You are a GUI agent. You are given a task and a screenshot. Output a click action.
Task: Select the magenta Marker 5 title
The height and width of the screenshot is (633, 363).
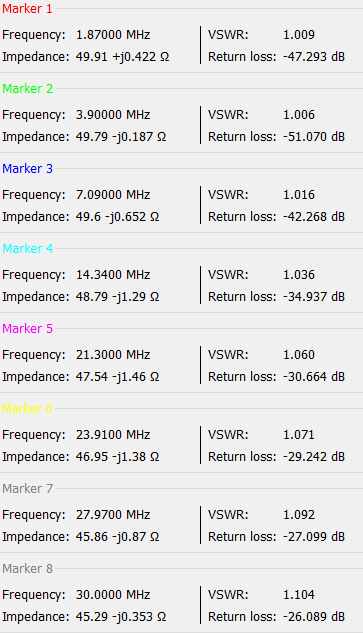click(x=27, y=329)
